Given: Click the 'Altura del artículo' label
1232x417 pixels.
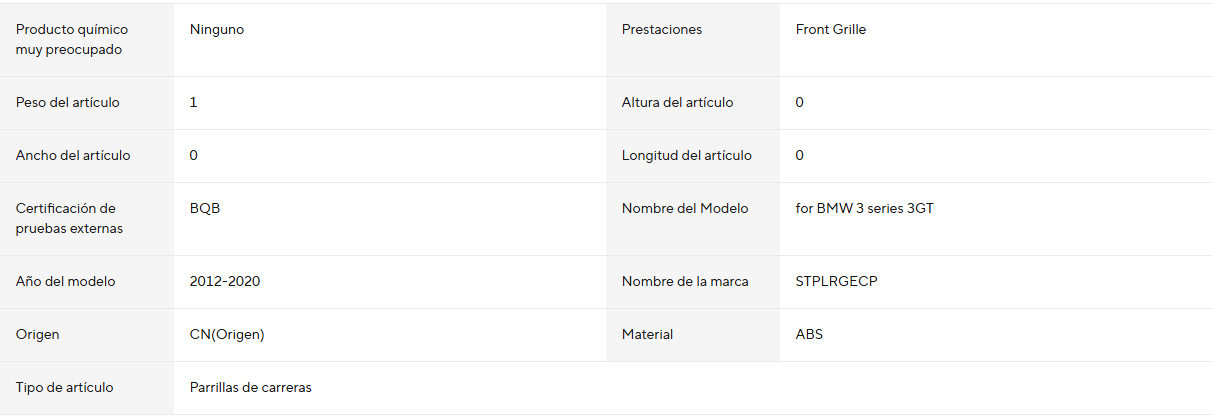Looking at the screenshot, I should point(677,103).
